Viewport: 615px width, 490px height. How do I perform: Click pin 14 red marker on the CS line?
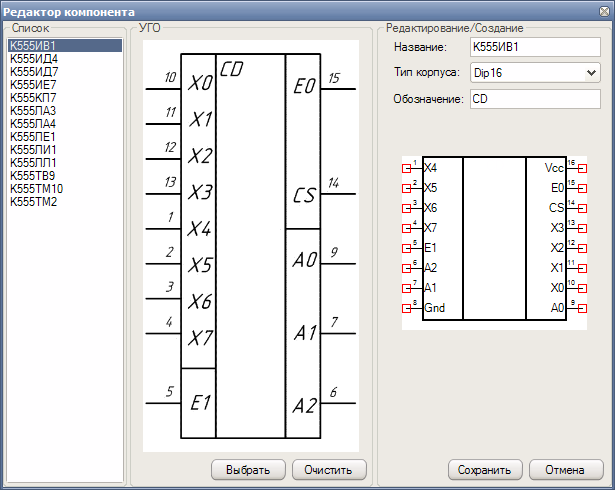point(582,208)
